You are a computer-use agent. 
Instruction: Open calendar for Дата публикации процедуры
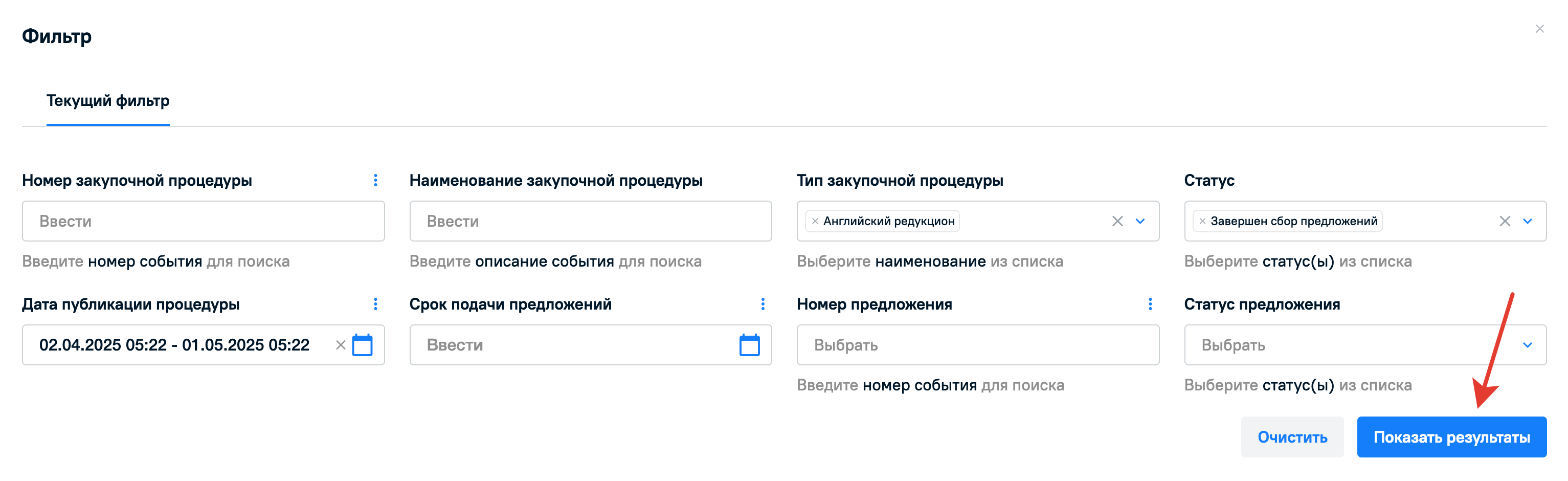pyautogui.click(x=362, y=345)
